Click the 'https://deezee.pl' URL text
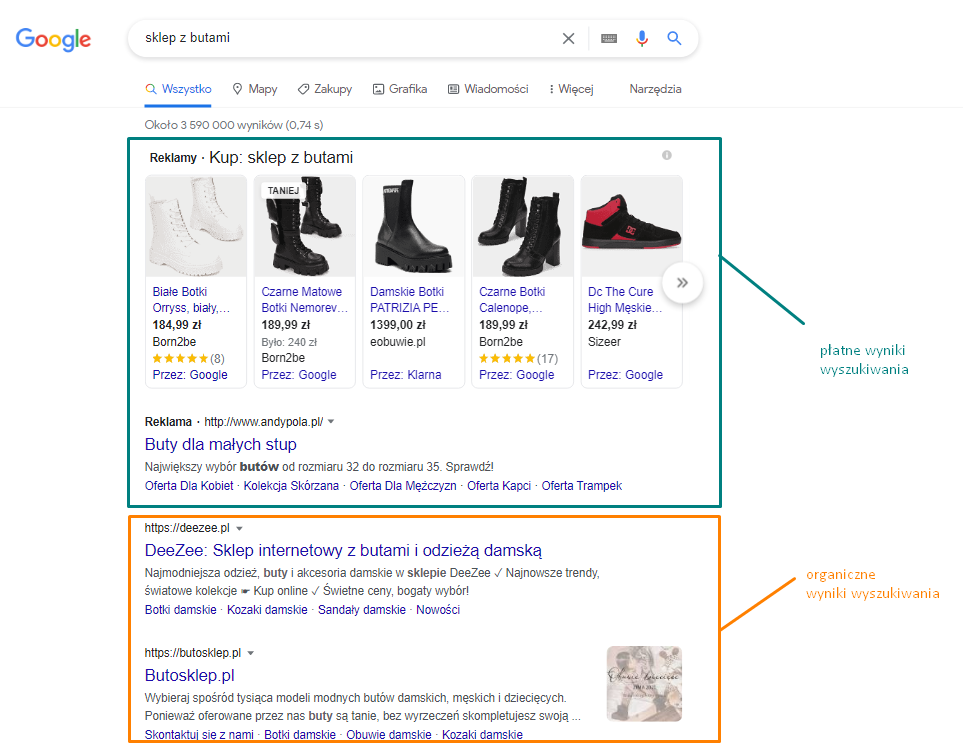The width and height of the screenshot is (963, 745). [x=187, y=528]
